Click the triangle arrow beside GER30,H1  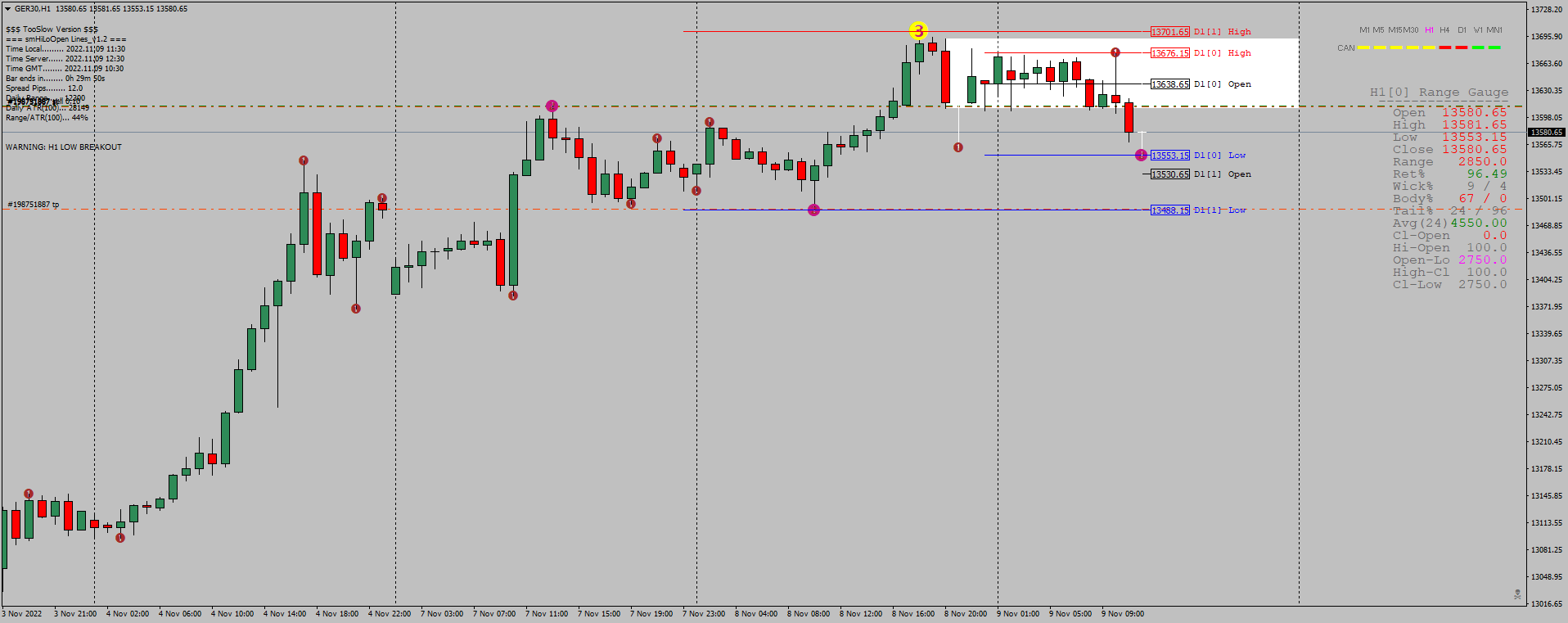point(8,9)
